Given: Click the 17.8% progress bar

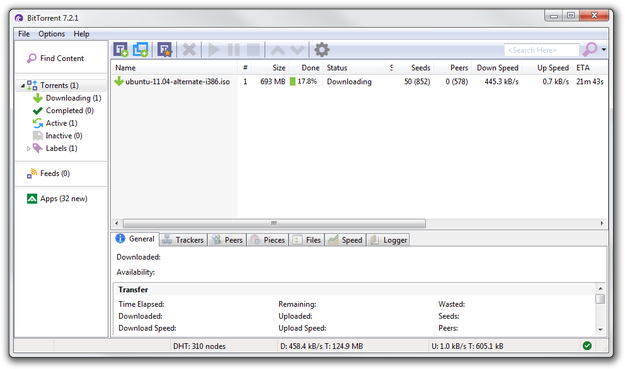Looking at the screenshot, I should pyautogui.click(x=305, y=82).
